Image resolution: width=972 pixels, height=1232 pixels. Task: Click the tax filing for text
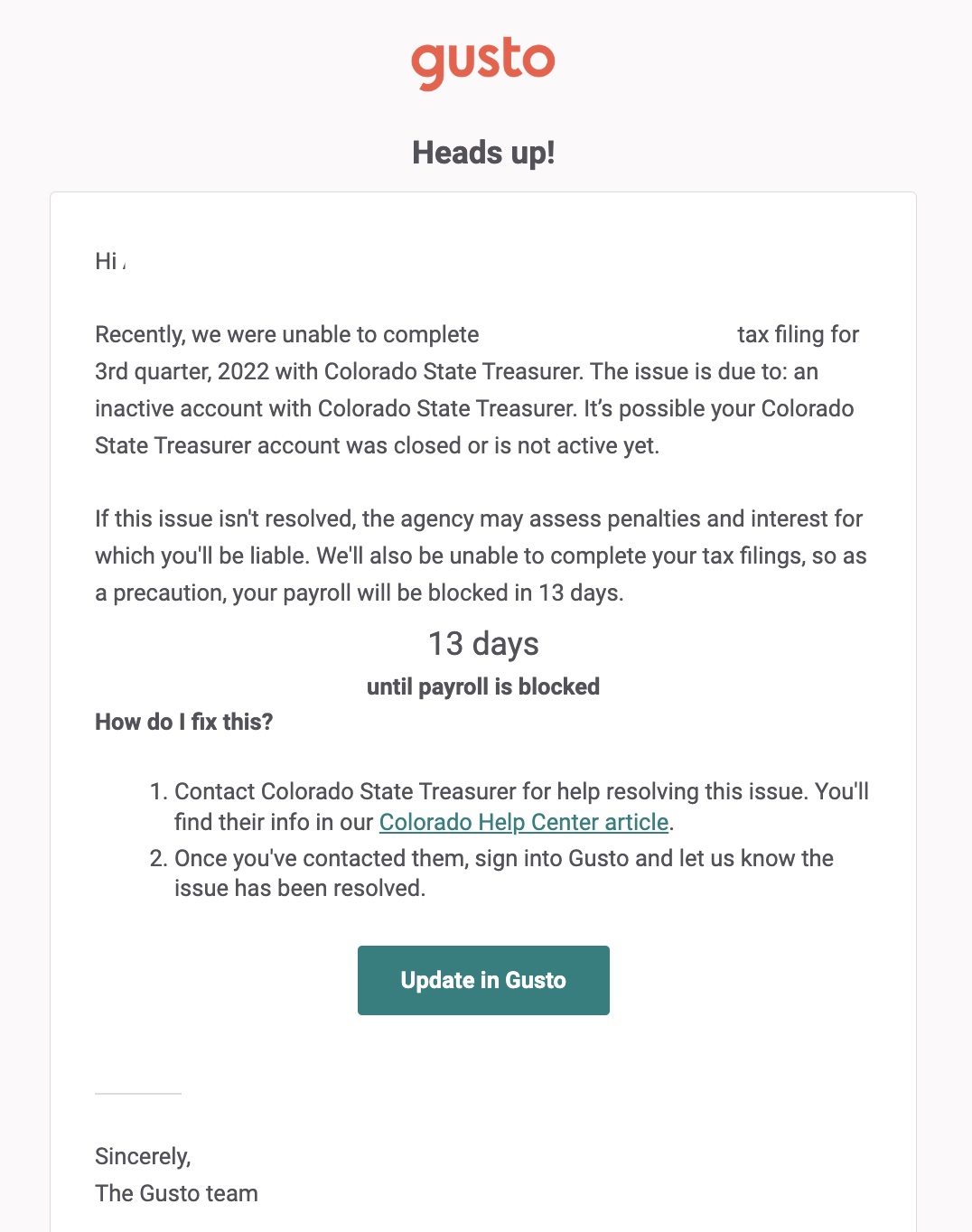(799, 335)
